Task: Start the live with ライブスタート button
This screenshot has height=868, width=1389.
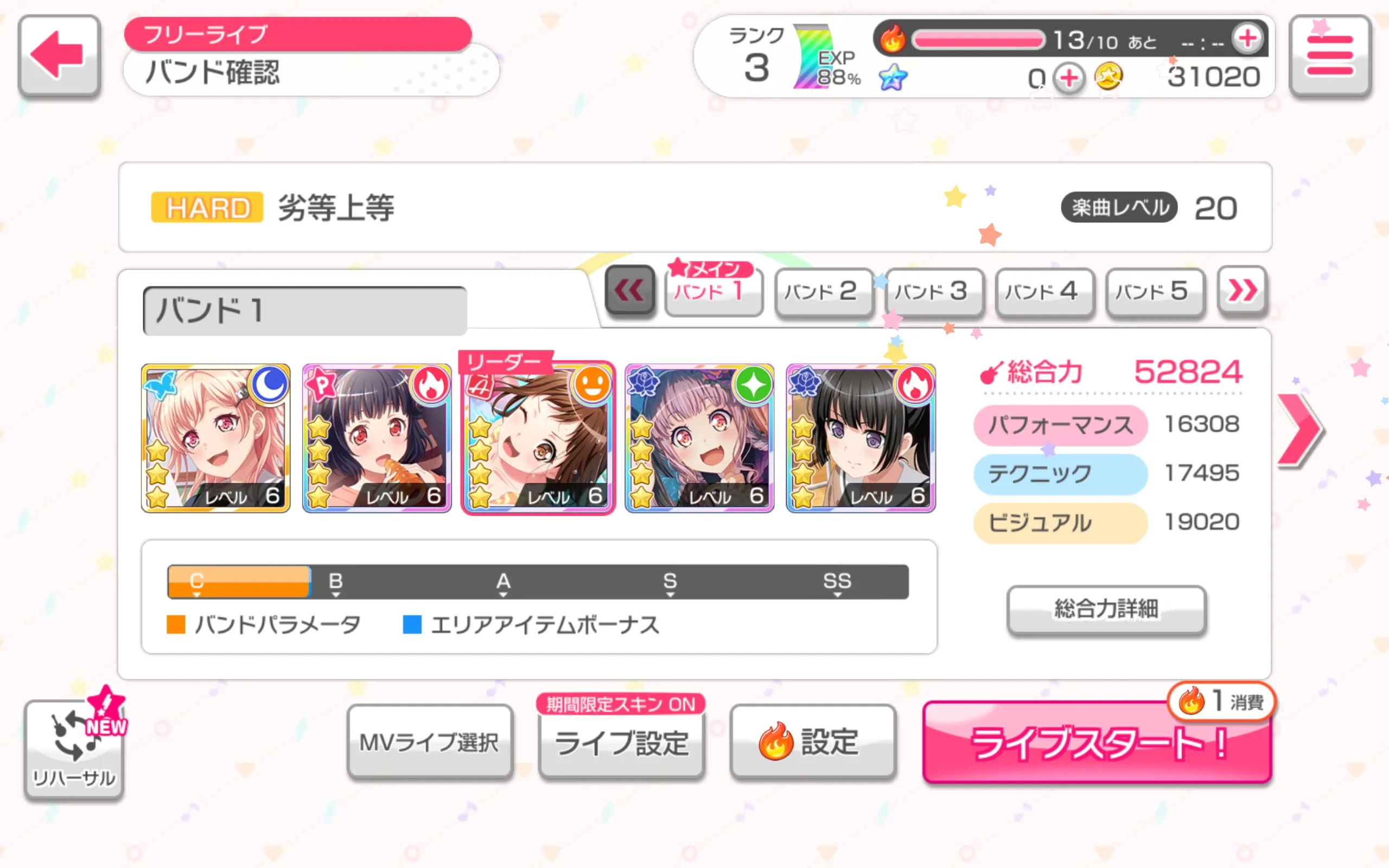Action: 1098,743
